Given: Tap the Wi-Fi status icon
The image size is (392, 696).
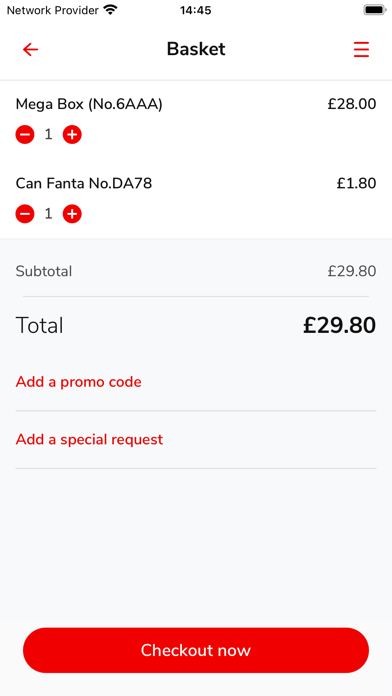Looking at the screenshot, I should (x=110, y=10).
